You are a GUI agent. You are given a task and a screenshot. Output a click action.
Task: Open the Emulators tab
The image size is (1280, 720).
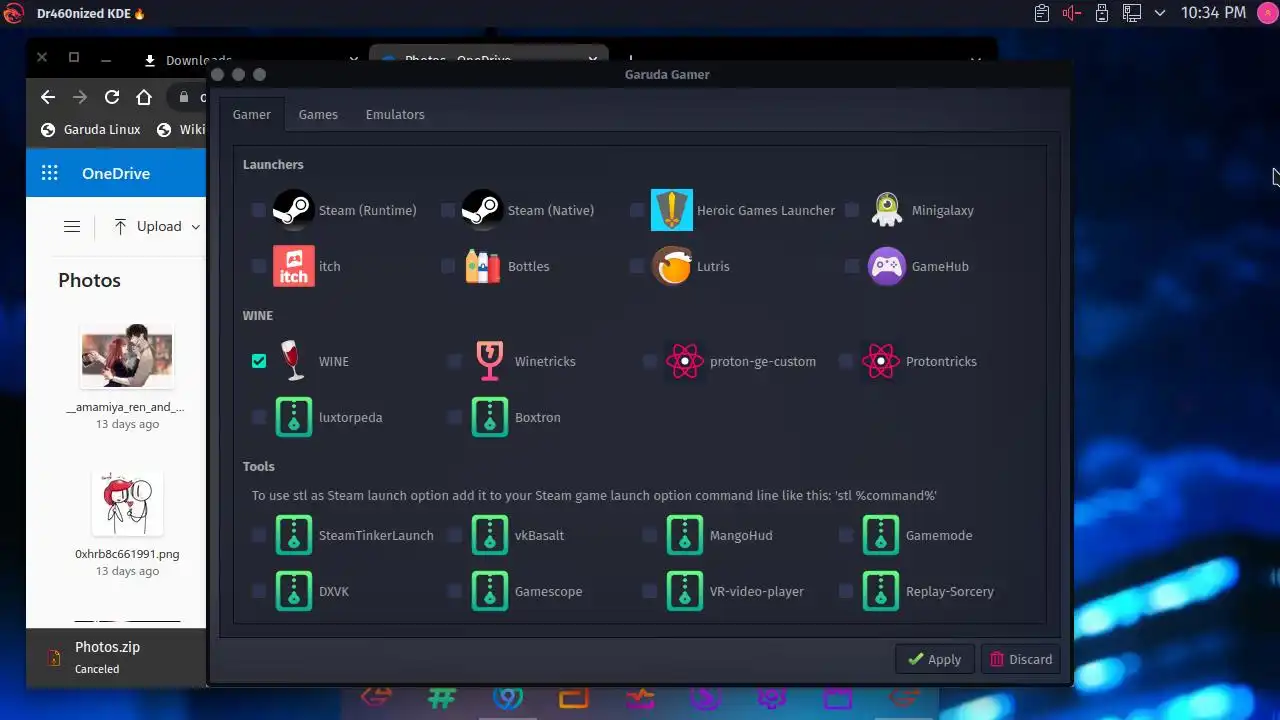coord(395,115)
